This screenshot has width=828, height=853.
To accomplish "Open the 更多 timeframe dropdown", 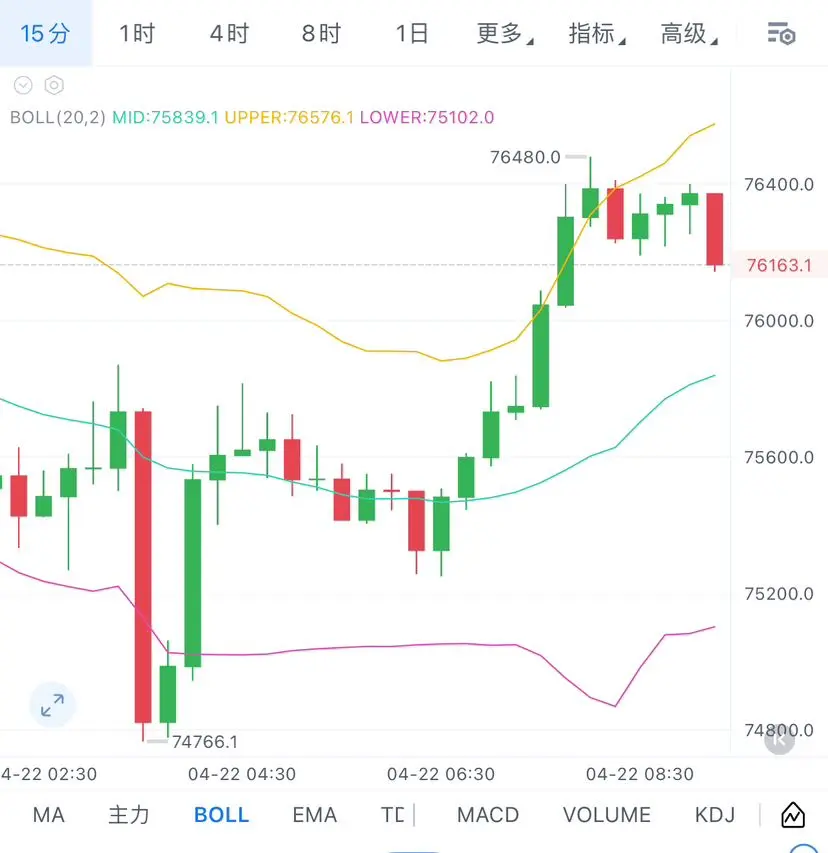I will click(504, 34).
